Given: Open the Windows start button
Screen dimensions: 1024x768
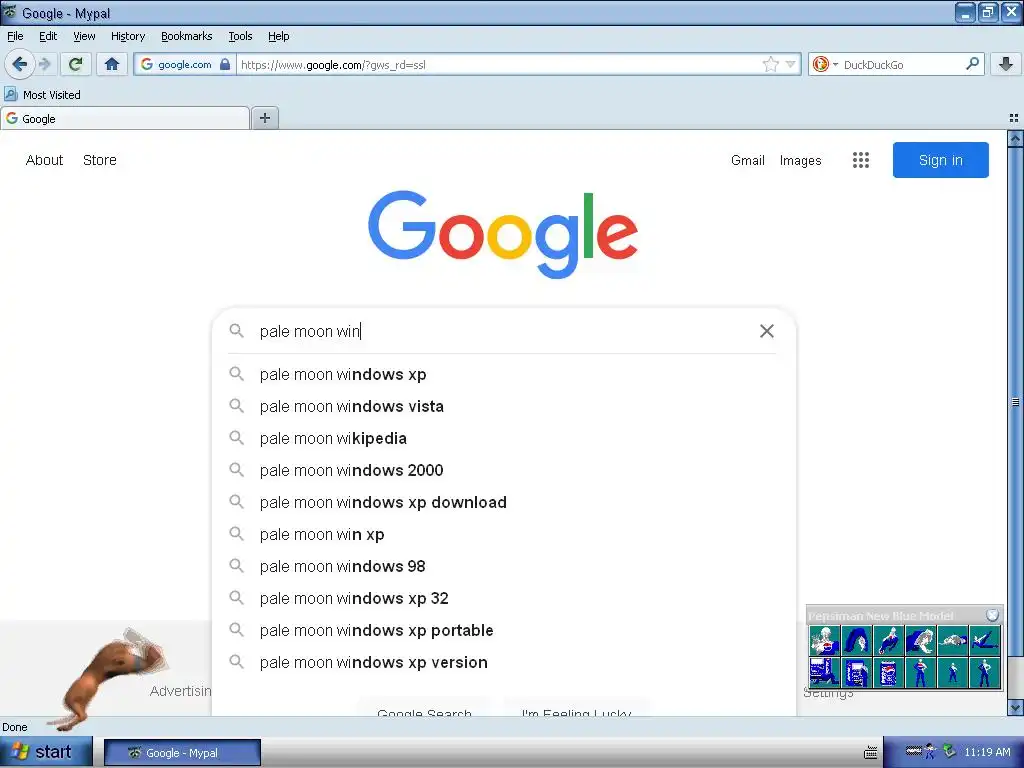Looking at the screenshot, I should [46, 752].
